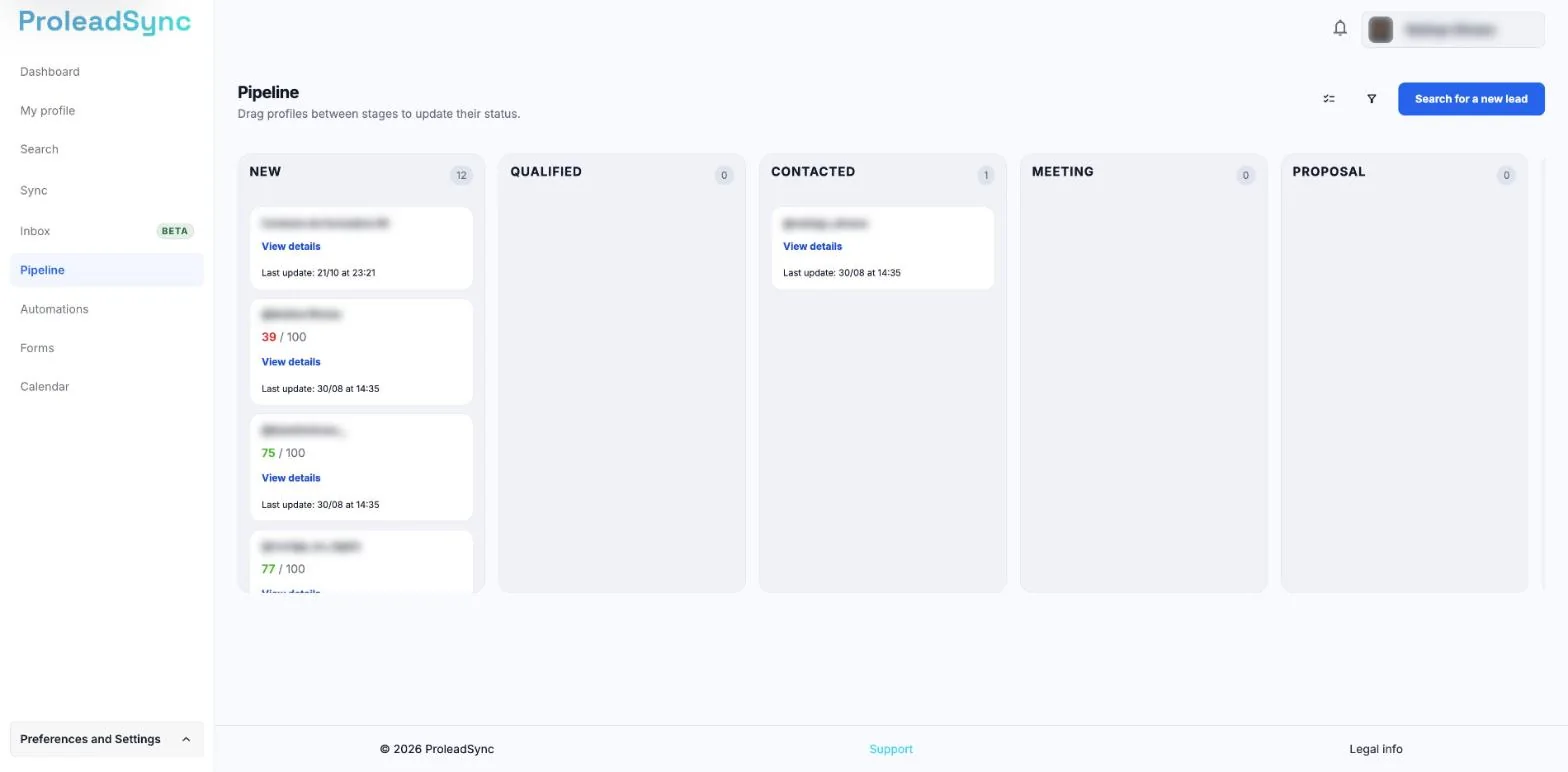Expand Preferences and Settings
Screen dimensions: 1568x772
(106, 739)
